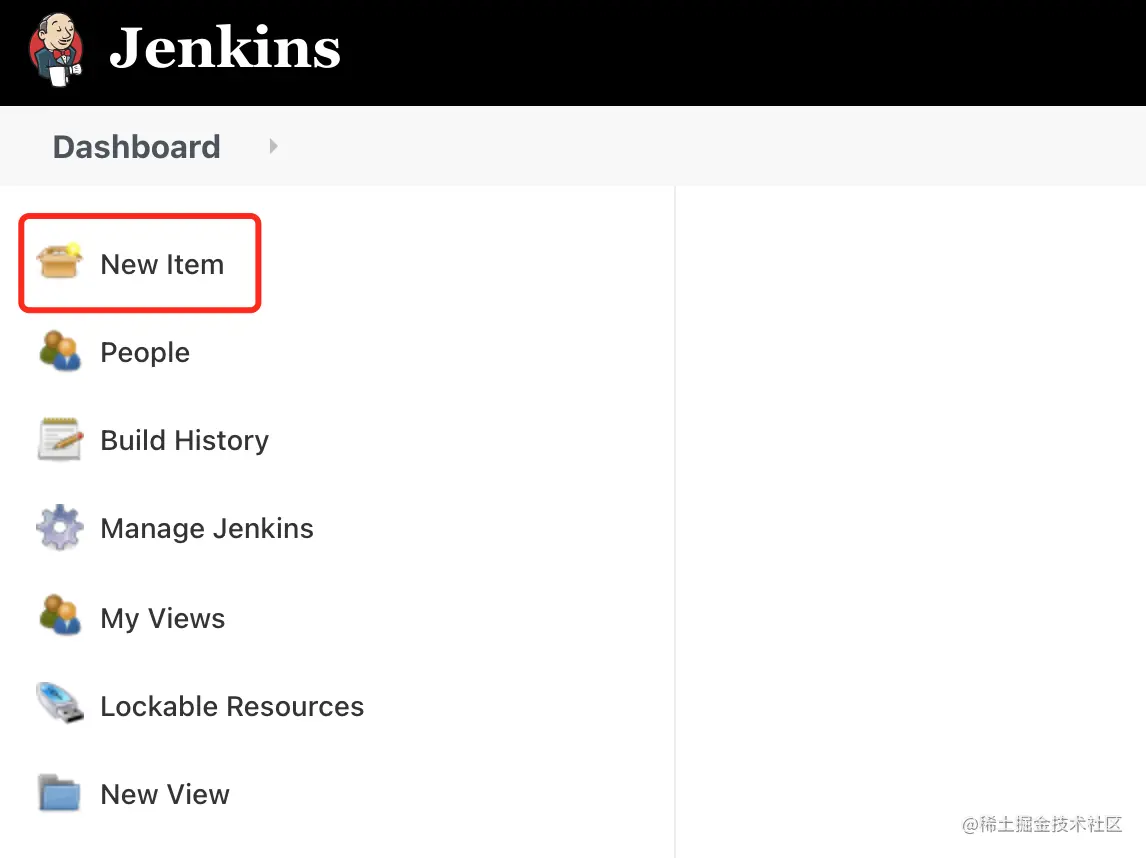Expand the Dashboard breadcrumb arrow
This screenshot has height=858, width=1146.
point(273,147)
